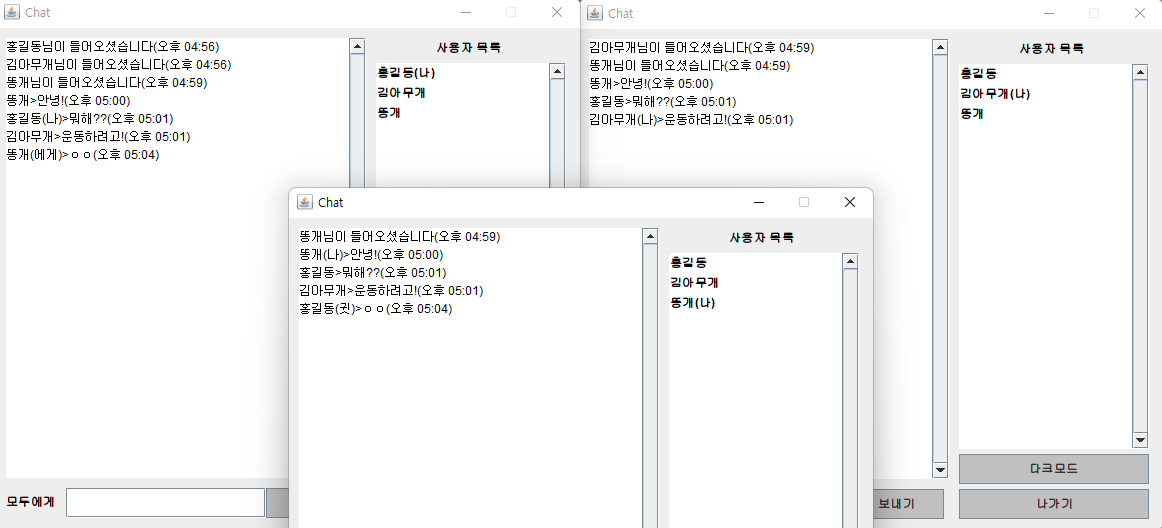Click the Java icon in the front window's title bar

tap(305, 202)
